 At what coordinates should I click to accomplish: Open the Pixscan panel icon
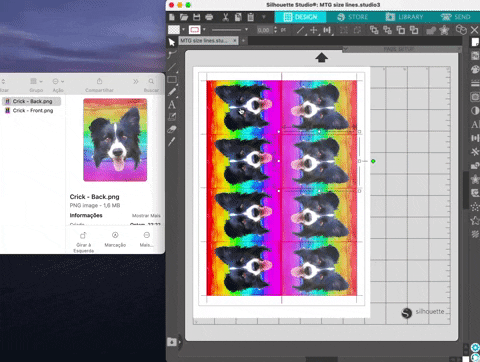(475, 56)
